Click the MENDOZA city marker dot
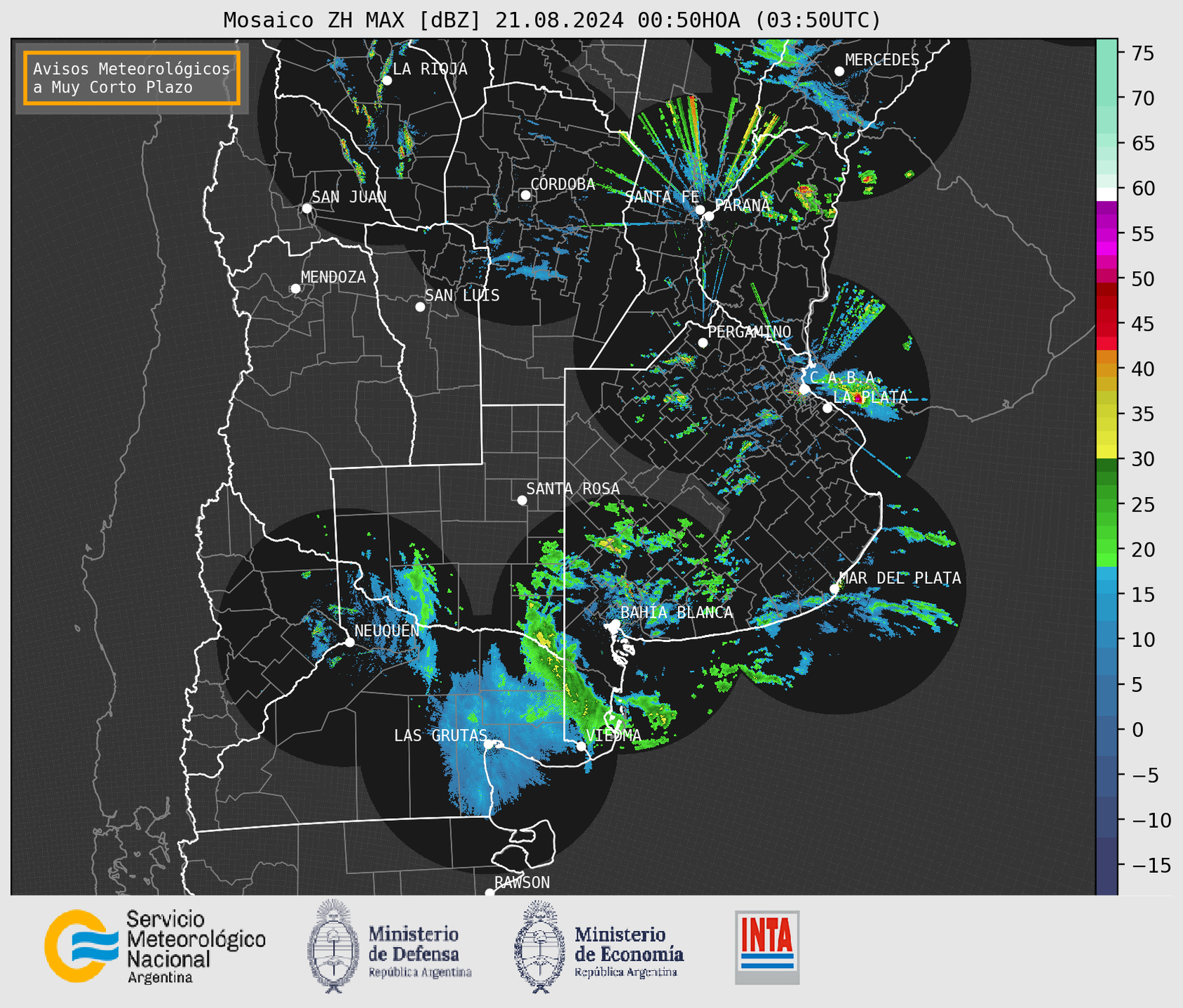The width and height of the screenshot is (1183, 1008). point(296,289)
